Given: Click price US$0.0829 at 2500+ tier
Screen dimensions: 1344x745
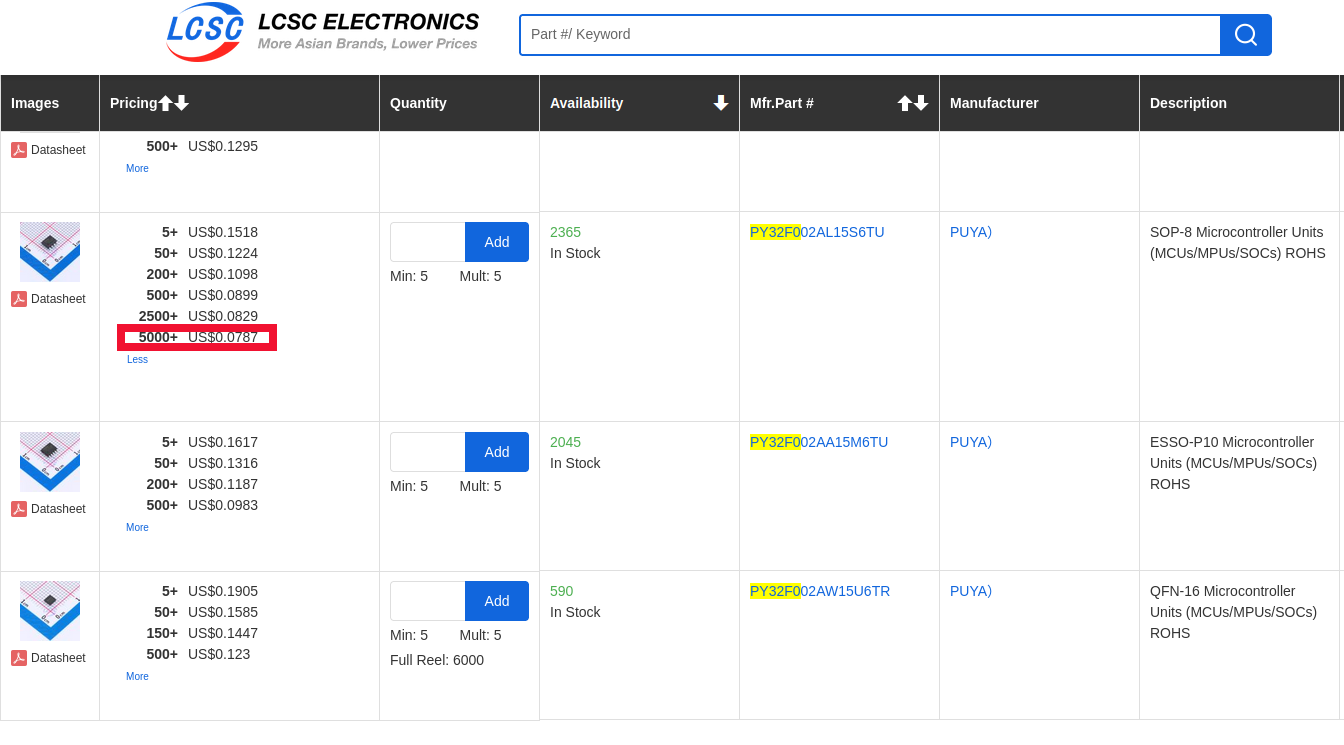Looking at the screenshot, I should [x=223, y=316].
